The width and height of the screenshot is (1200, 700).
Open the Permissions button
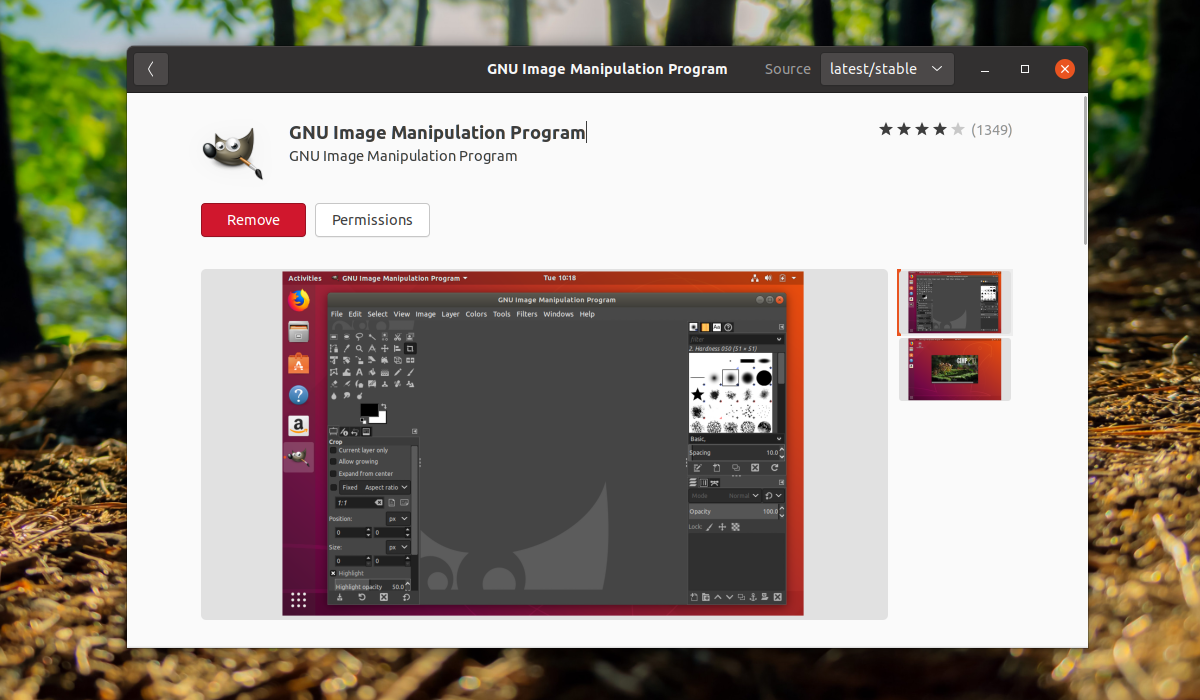372,220
